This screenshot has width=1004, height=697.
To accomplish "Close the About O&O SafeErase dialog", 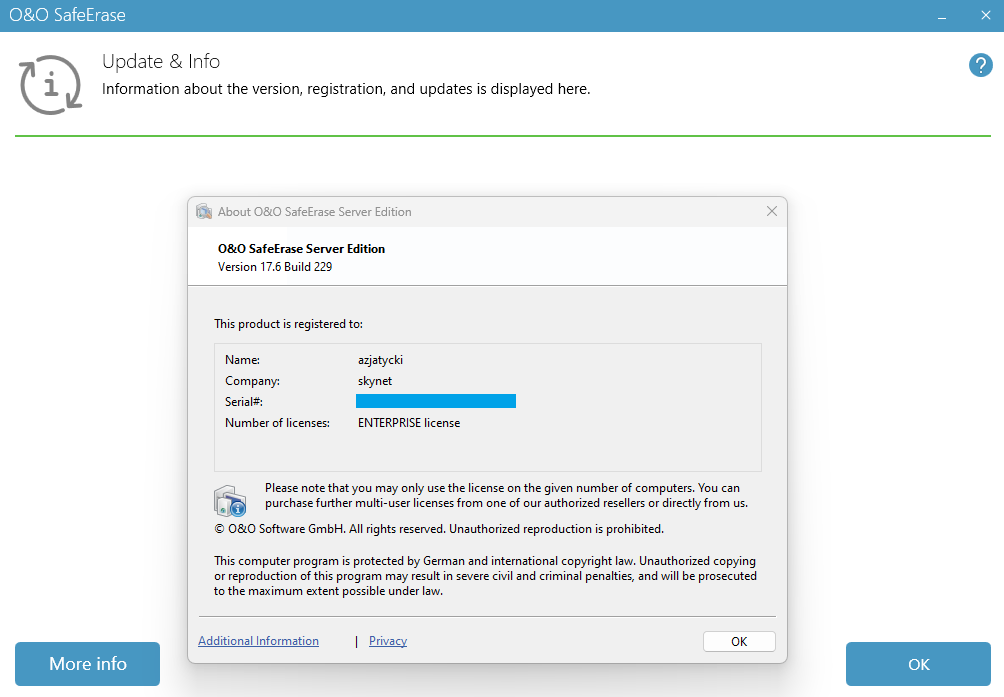I will pos(772,211).
